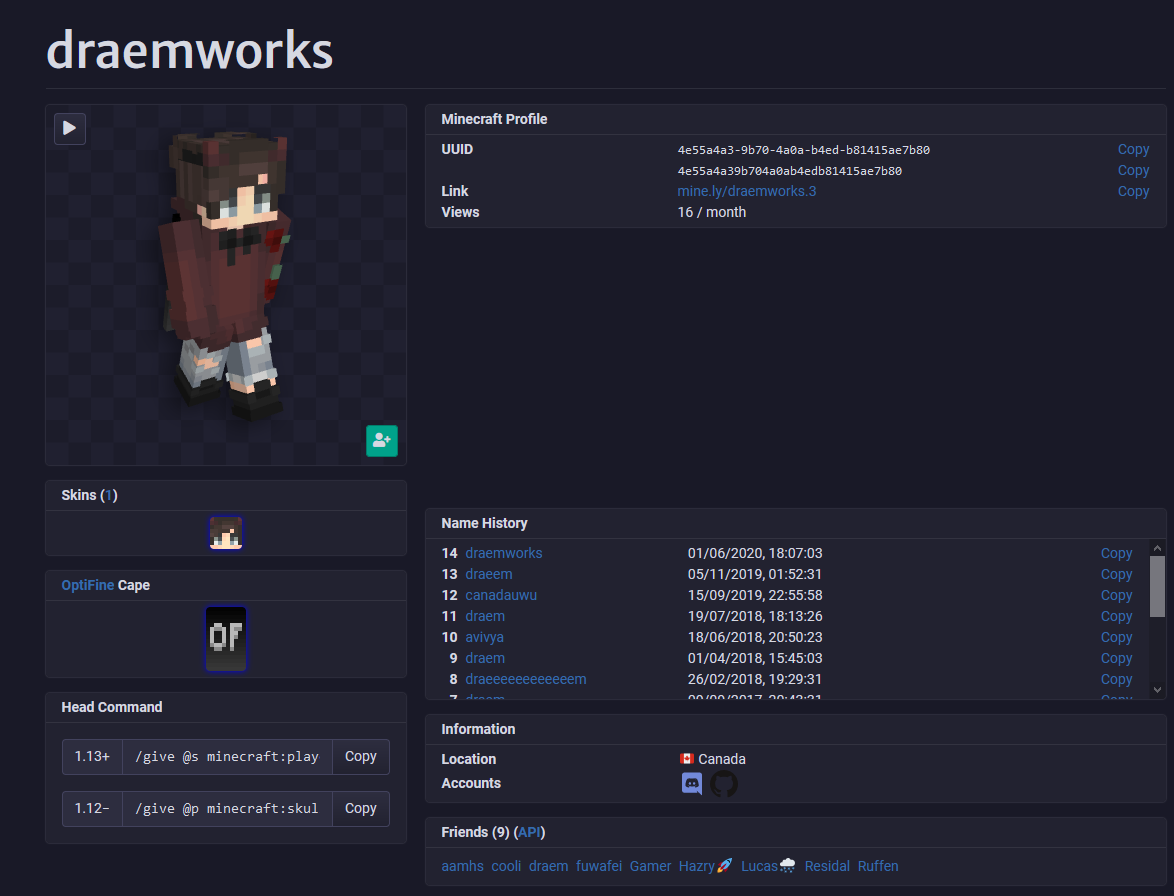Copy the canadauwu name entry
The image size is (1174, 896).
click(x=1116, y=595)
